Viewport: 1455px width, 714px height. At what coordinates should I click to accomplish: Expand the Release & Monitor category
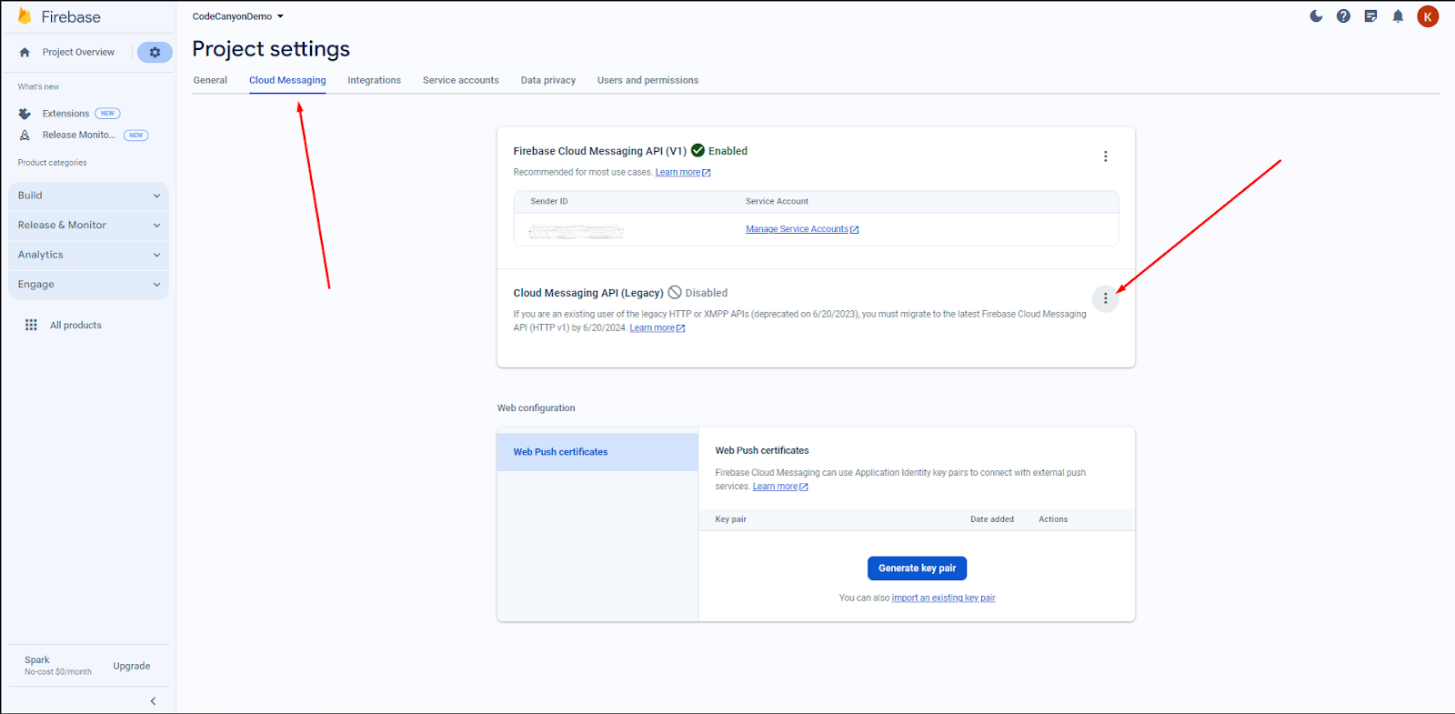88,225
